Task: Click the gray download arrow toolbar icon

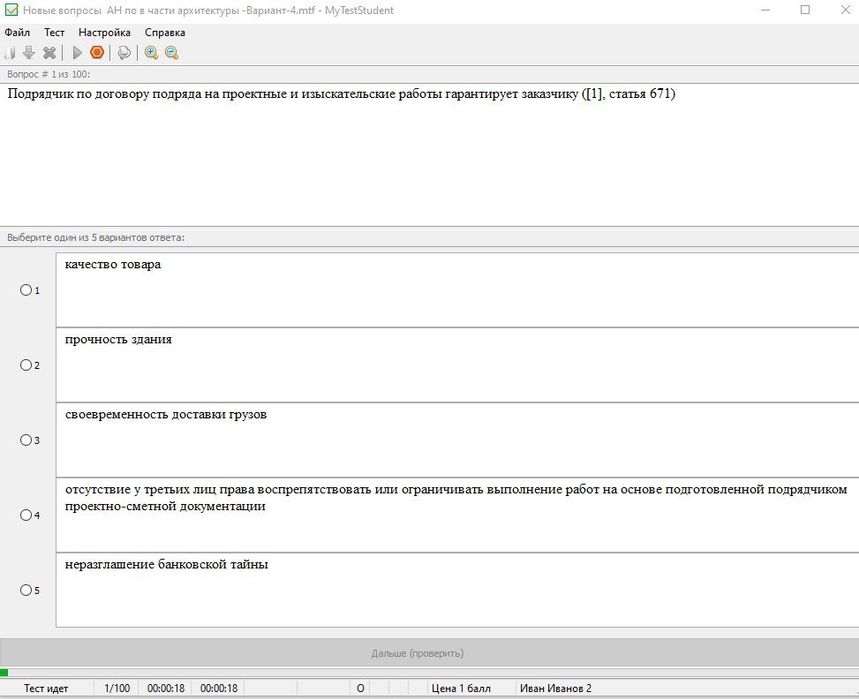Action: click(29, 53)
